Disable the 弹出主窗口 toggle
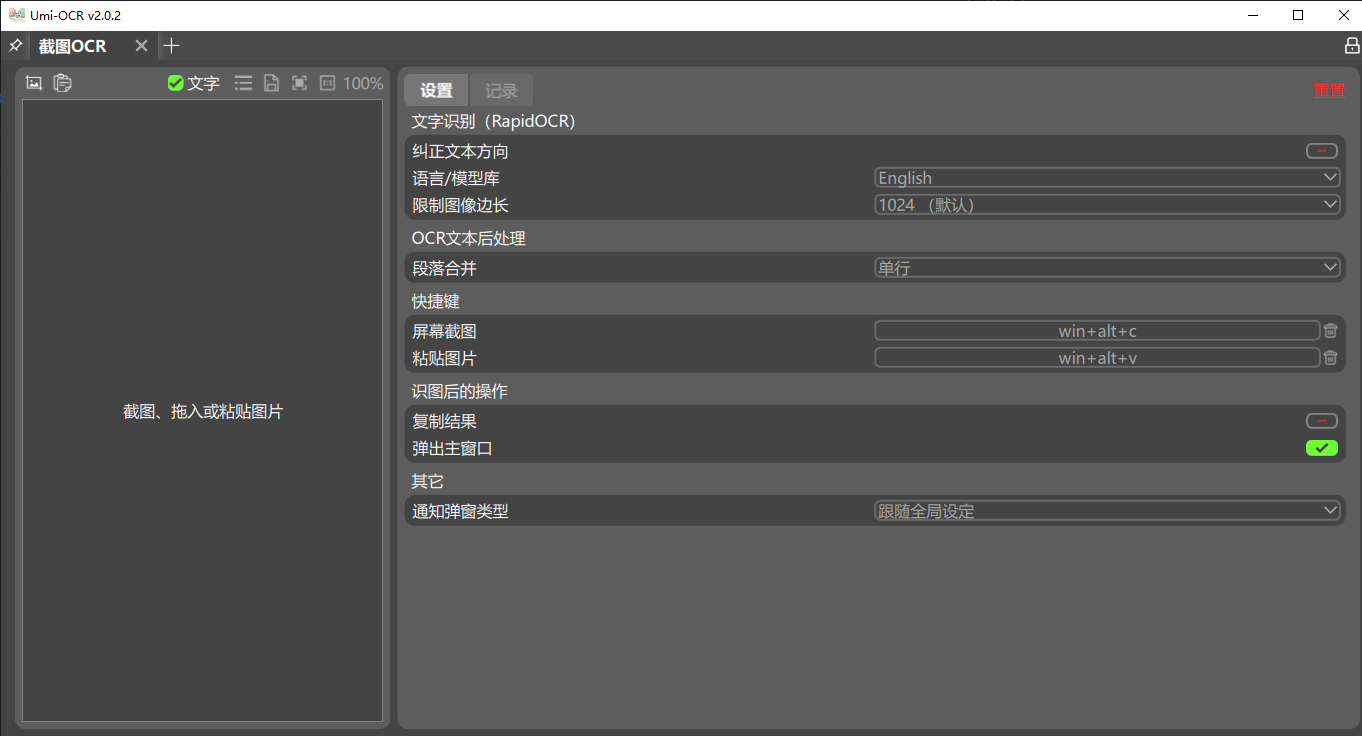 (x=1321, y=448)
